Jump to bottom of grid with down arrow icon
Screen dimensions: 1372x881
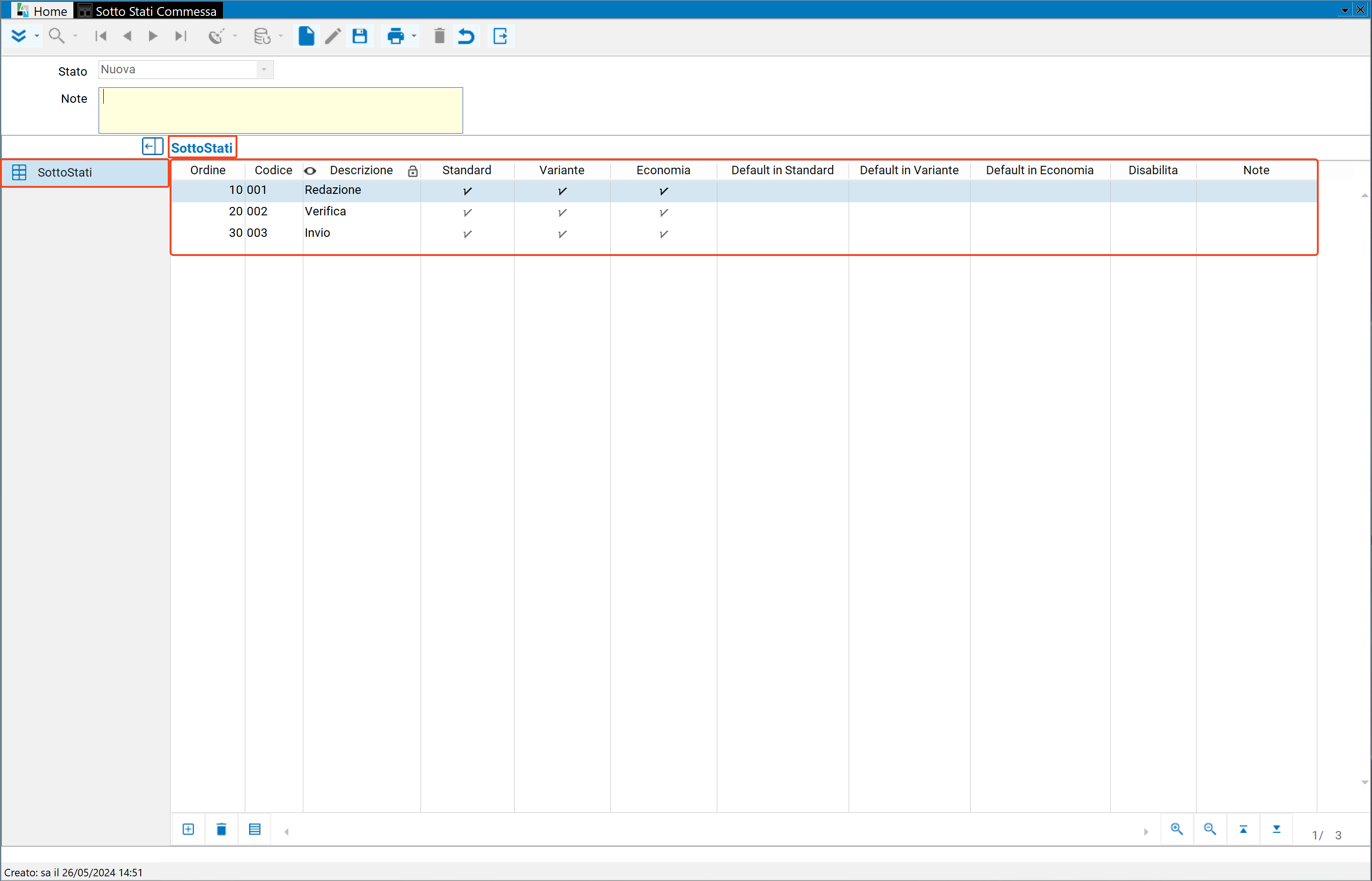click(x=1277, y=829)
